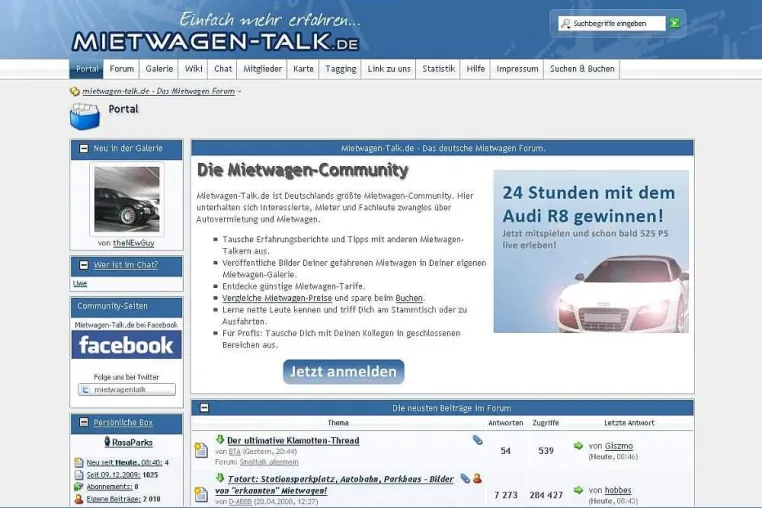Click Neu seit Heute link
The width and height of the screenshot is (762, 508).
pos(124,462)
